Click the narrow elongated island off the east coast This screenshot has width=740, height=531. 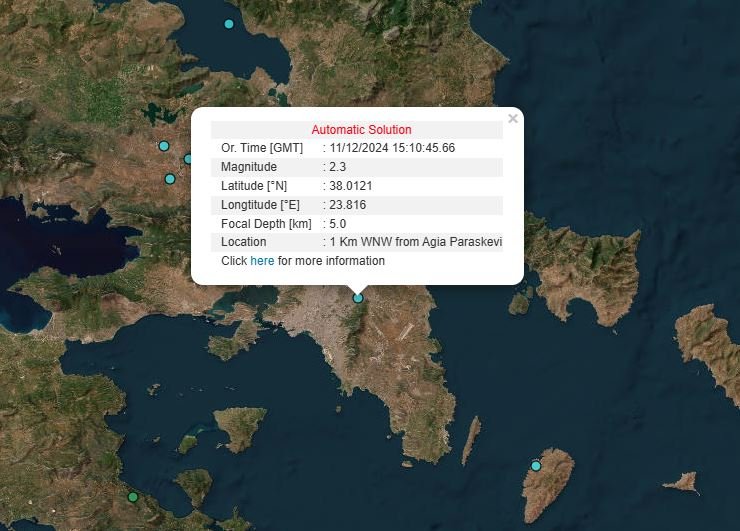click(470, 441)
